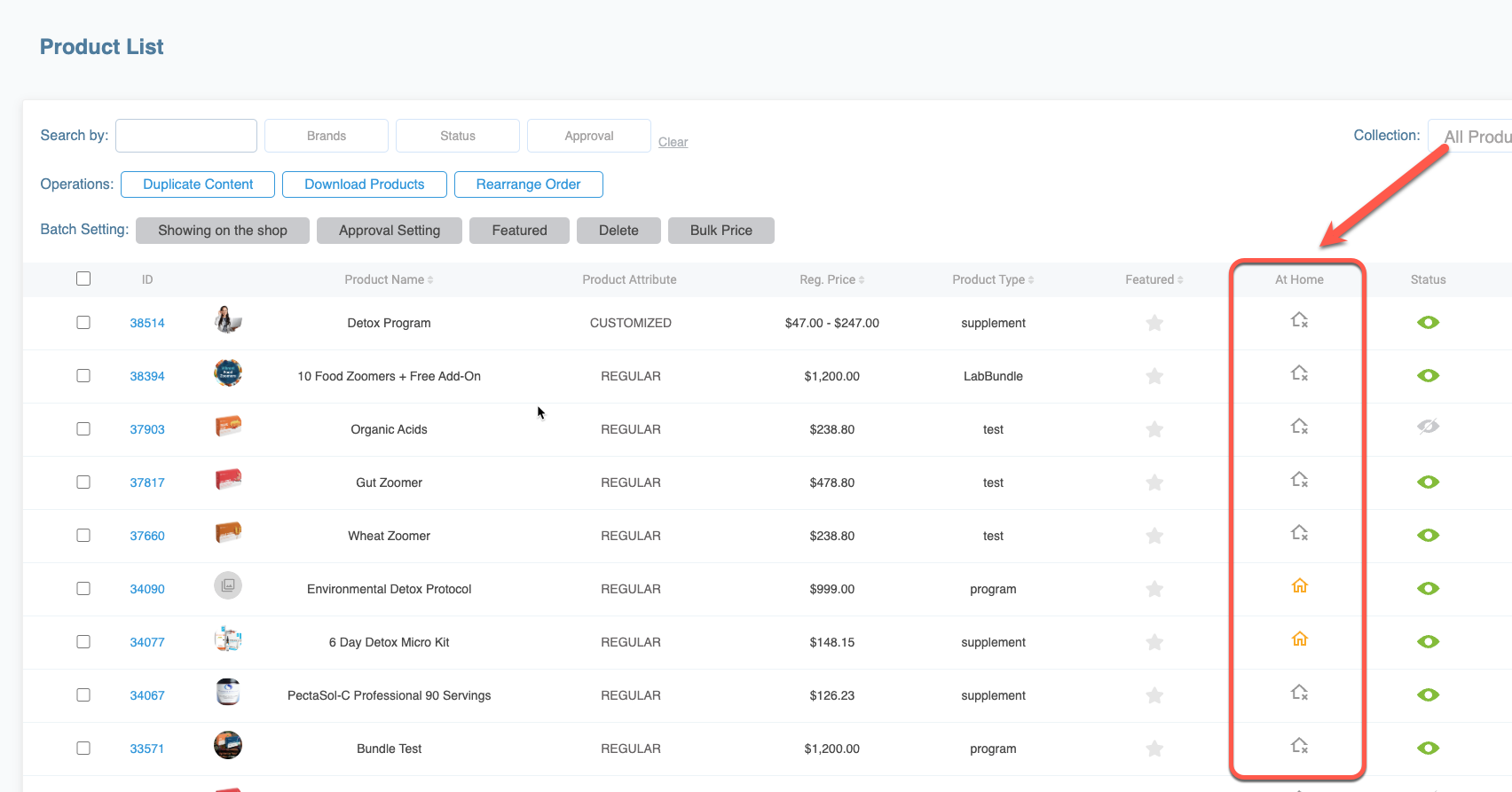The image size is (1512, 792).
Task: Expand the Status filter dropdown
Action: point(458,136)
